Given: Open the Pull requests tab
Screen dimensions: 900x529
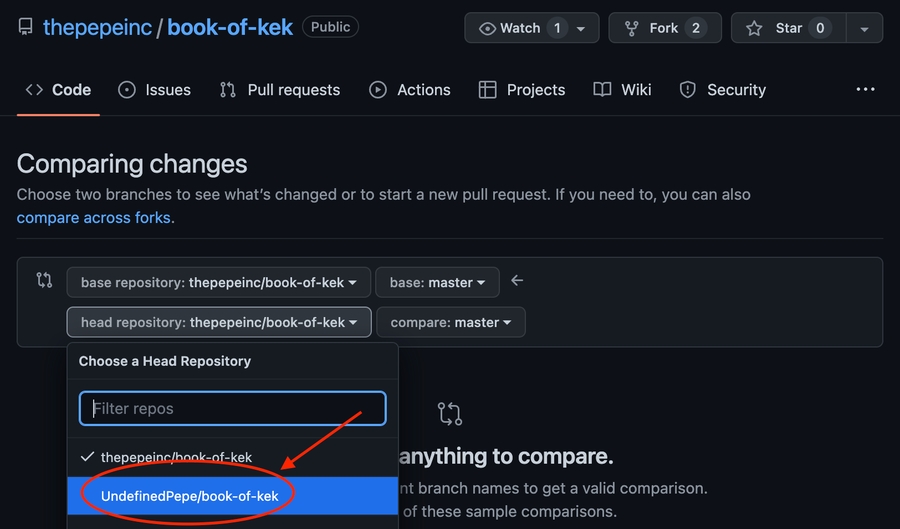Looking at the screenshot, I should (x=280, y=90).
